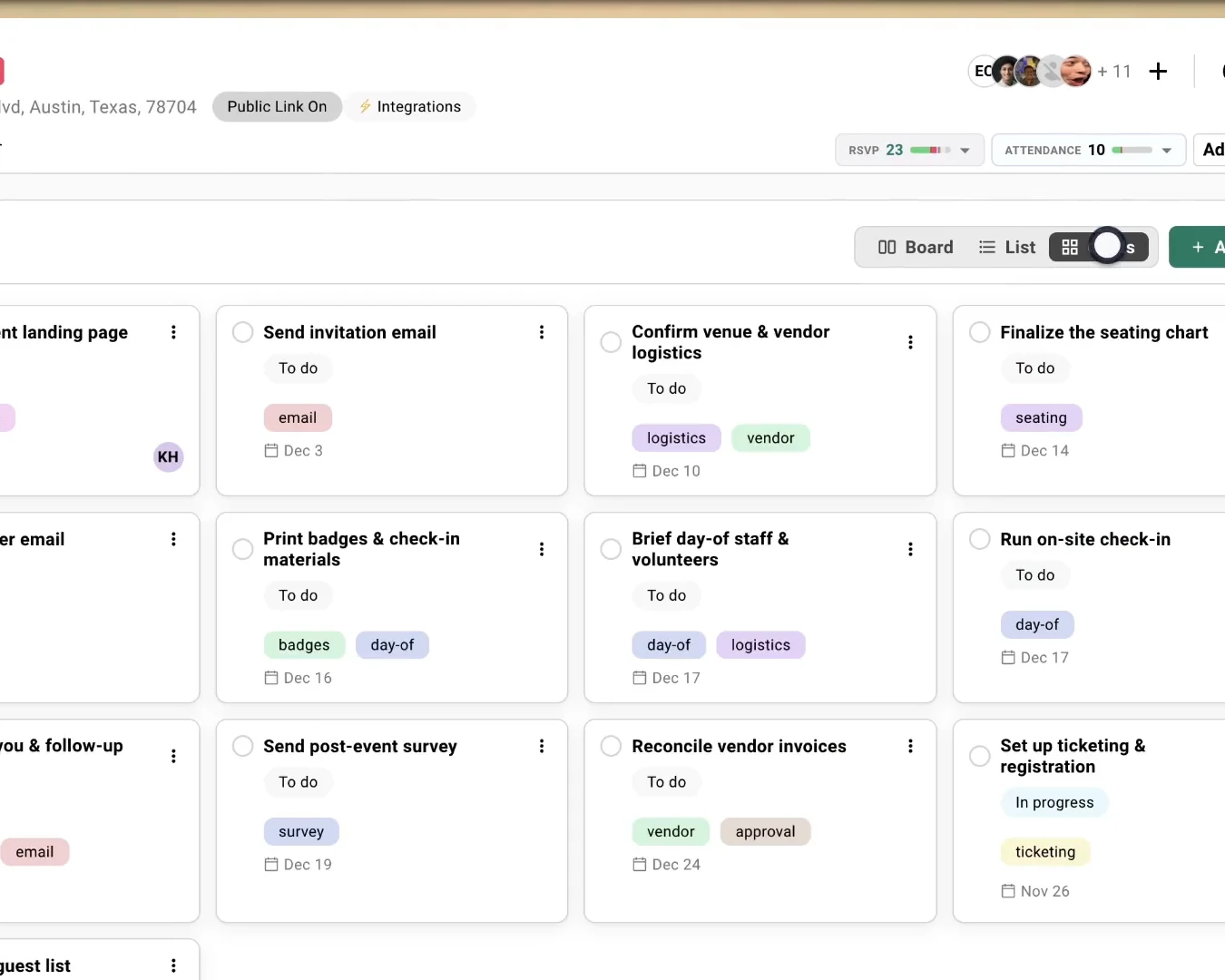The image size is (1225, 980).
Task: Change To do status on Send invitation email
Action: [298, 368]
